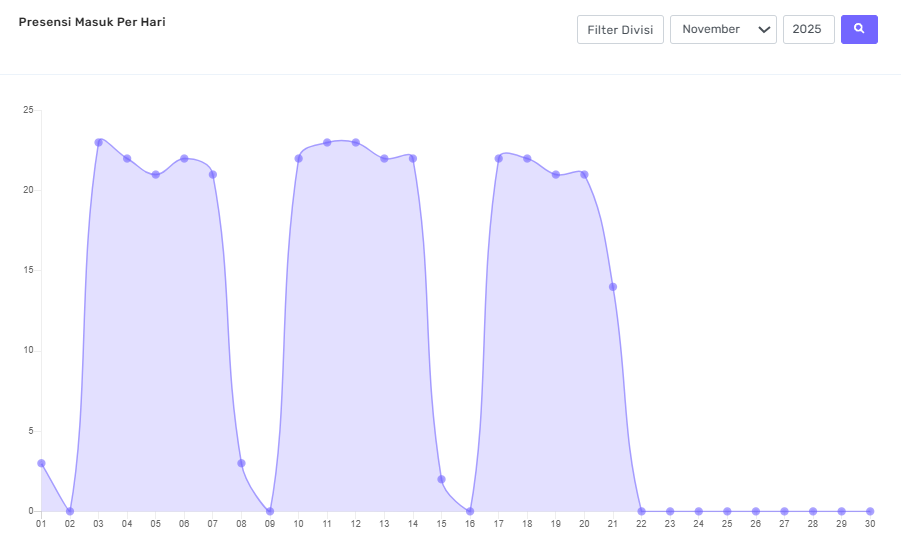901x556 pixels.
Task: Click the day 21 point near value 14
Action: (613, 287)
